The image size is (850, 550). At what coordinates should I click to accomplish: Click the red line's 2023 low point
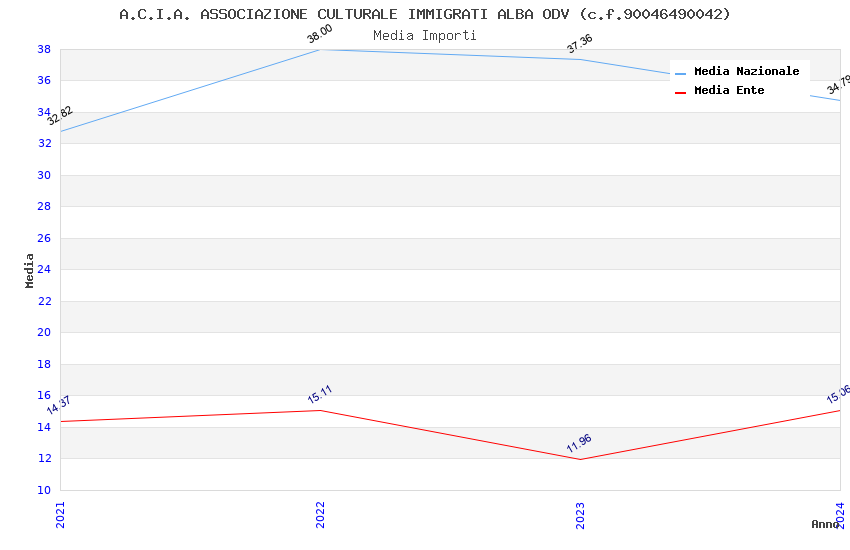581,460
